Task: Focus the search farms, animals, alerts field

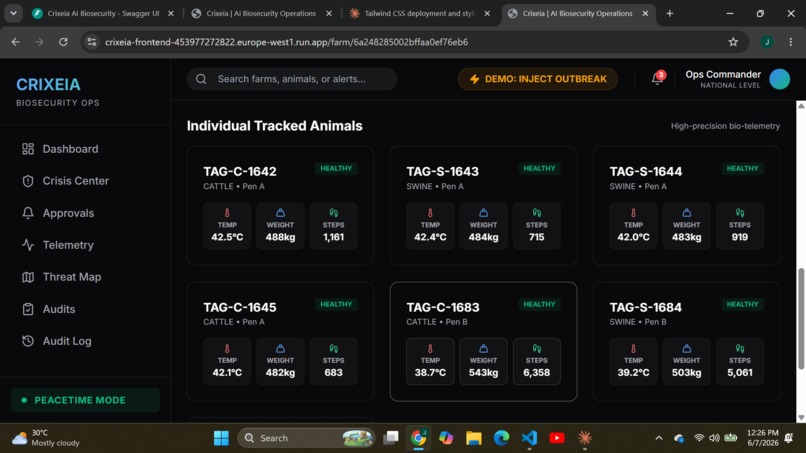Action: tap(292, 79)
